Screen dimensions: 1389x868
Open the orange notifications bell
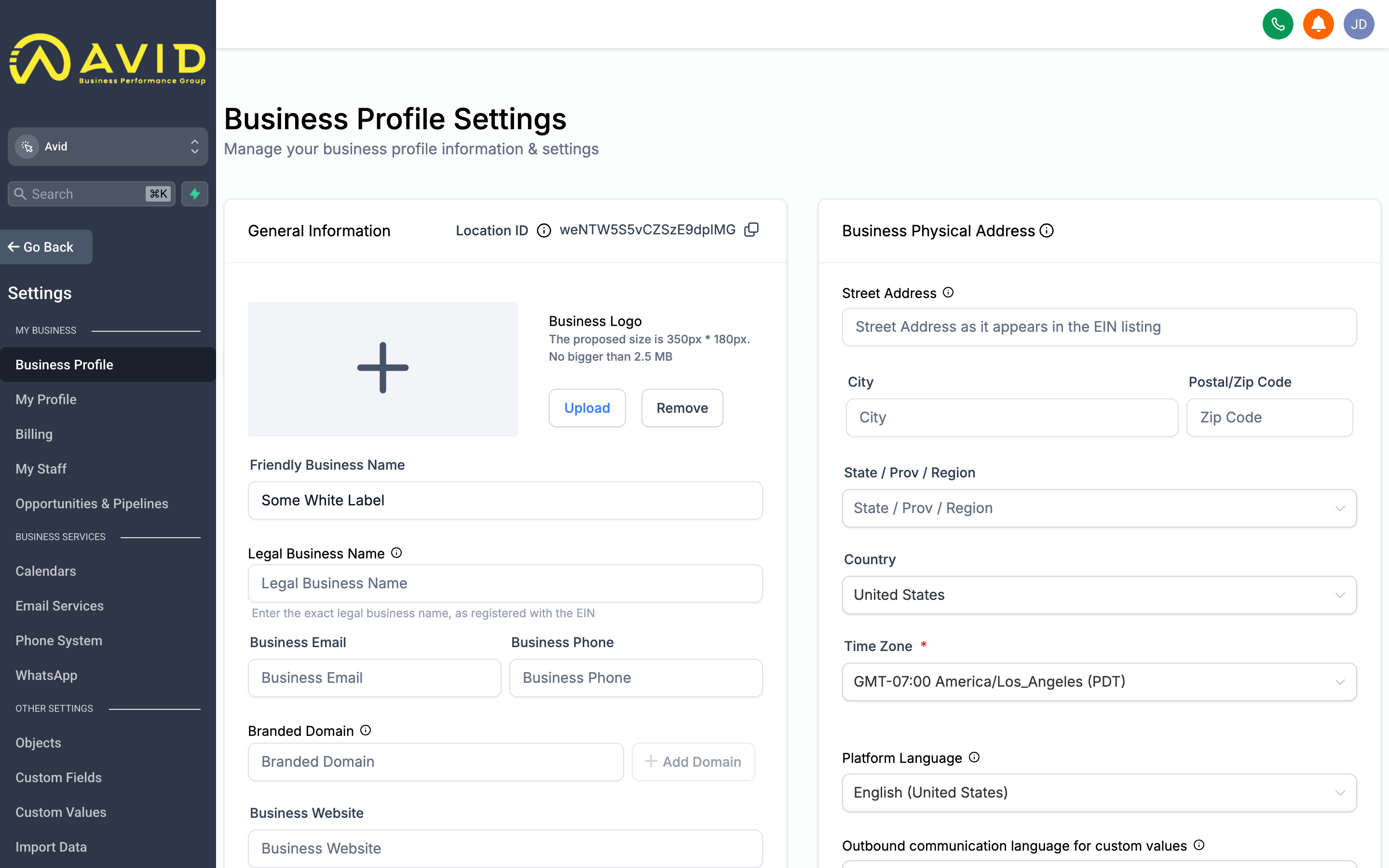(1319, 24)
